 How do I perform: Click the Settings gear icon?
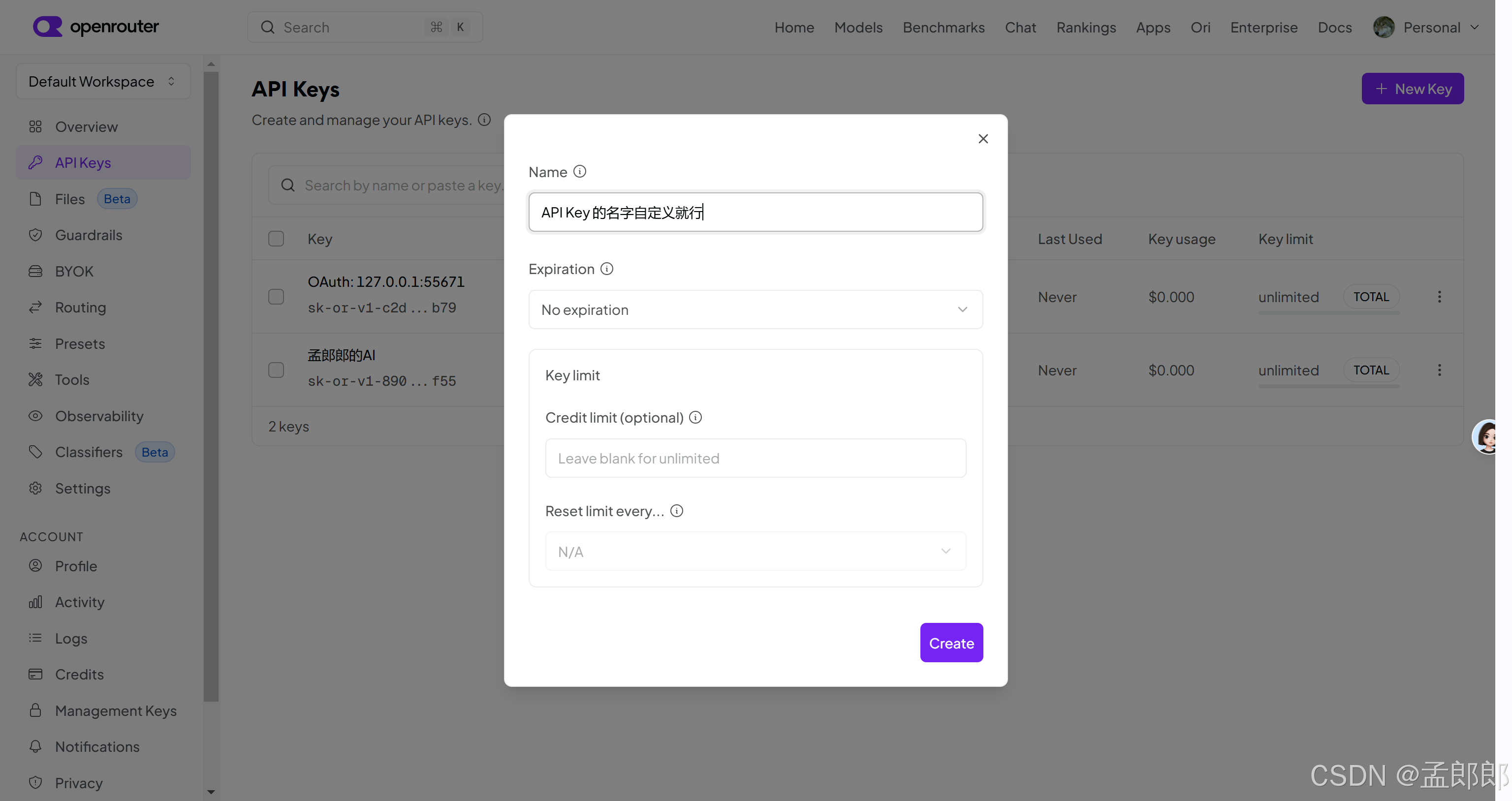pyautogui.click(x=35, y=488)
